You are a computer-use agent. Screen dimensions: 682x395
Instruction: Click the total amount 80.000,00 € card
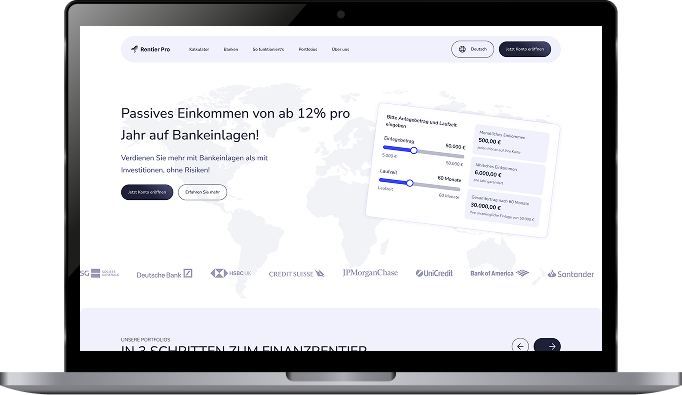point(504,208)
